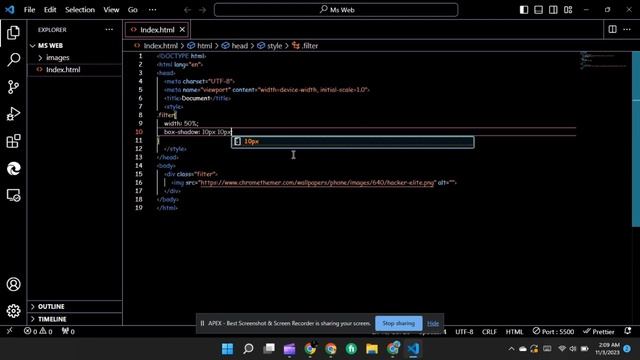The image size is (640, 360).
Task: Open remote window indicator in status bar
Action: [x=9, y=331]
